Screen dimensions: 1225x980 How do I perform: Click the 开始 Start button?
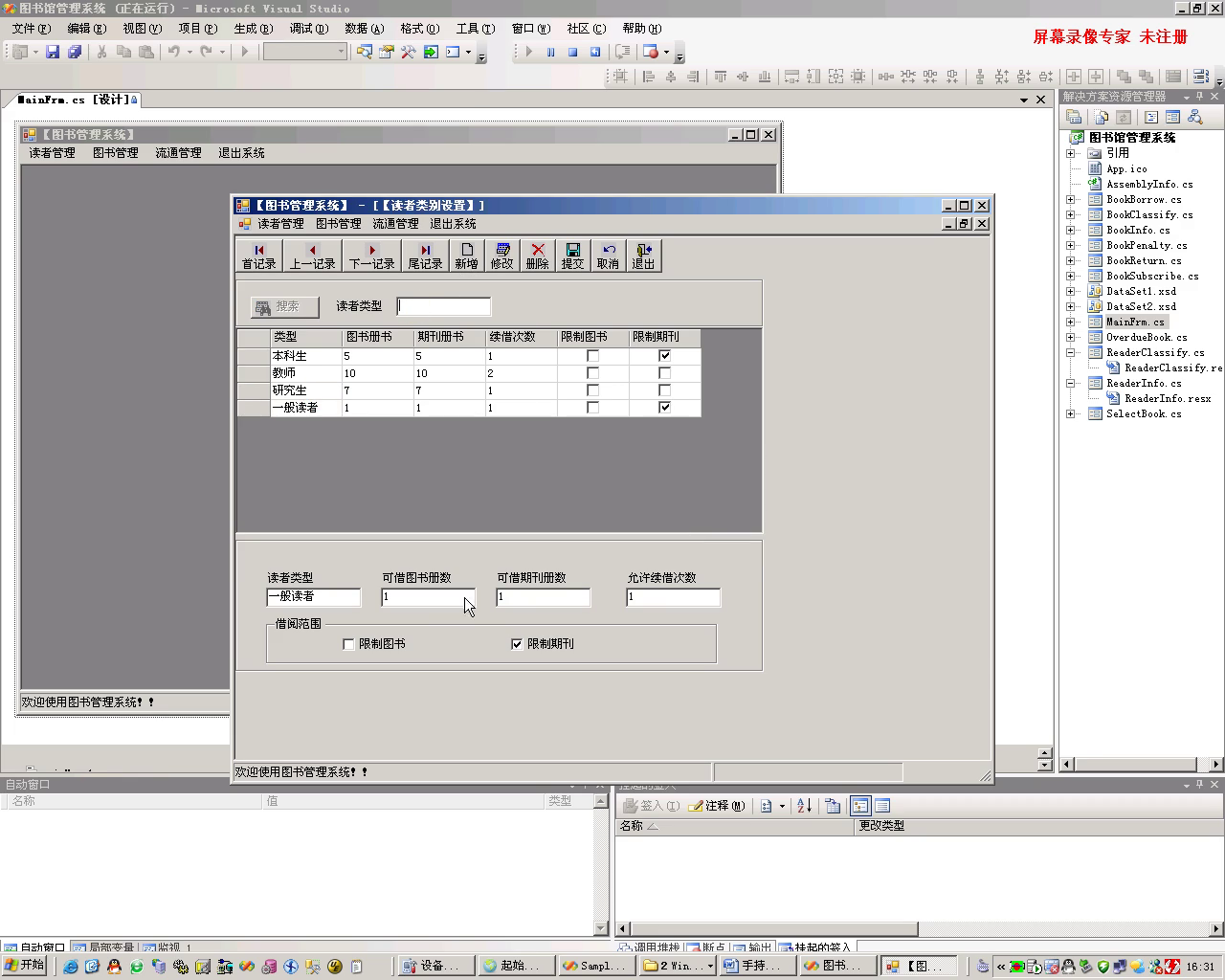(x=25, y=966)
